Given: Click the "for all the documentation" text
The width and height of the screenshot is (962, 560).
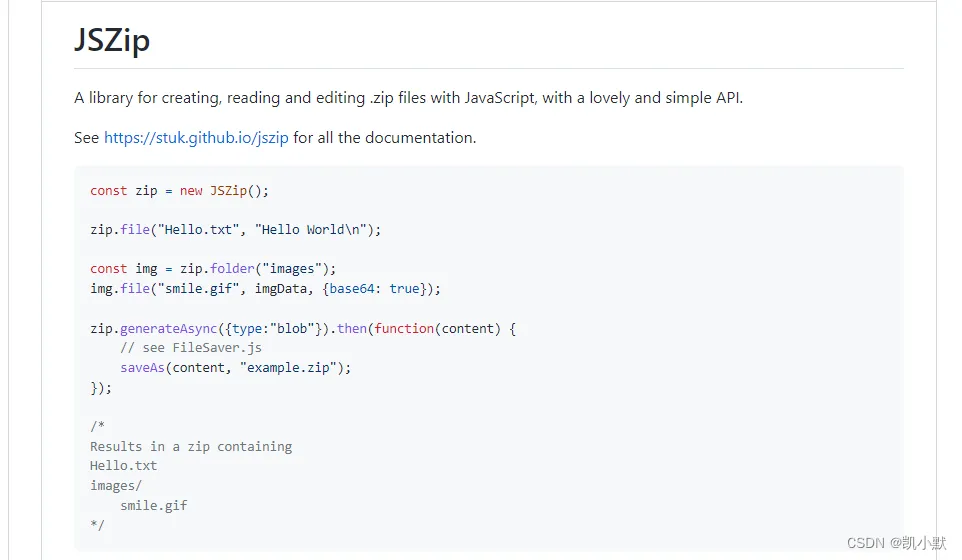Looking at the screenshot, I should tap(384, 138).
